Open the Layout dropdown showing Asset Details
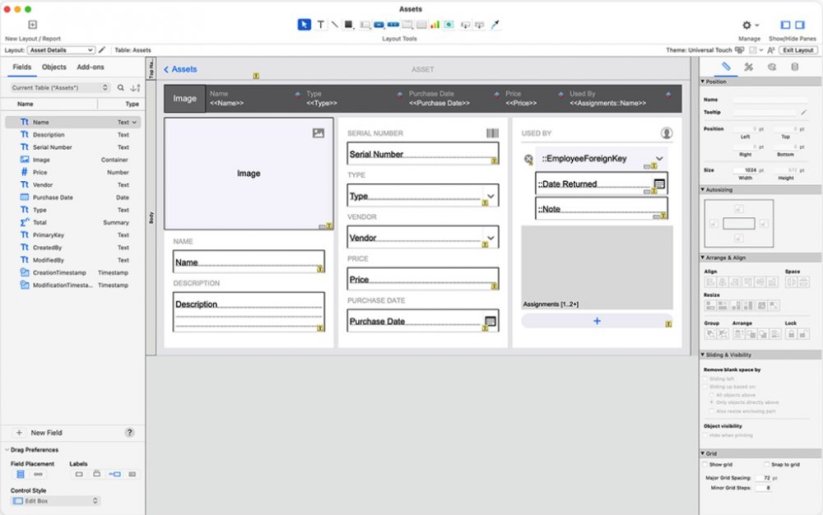 [x=61, y=50]
